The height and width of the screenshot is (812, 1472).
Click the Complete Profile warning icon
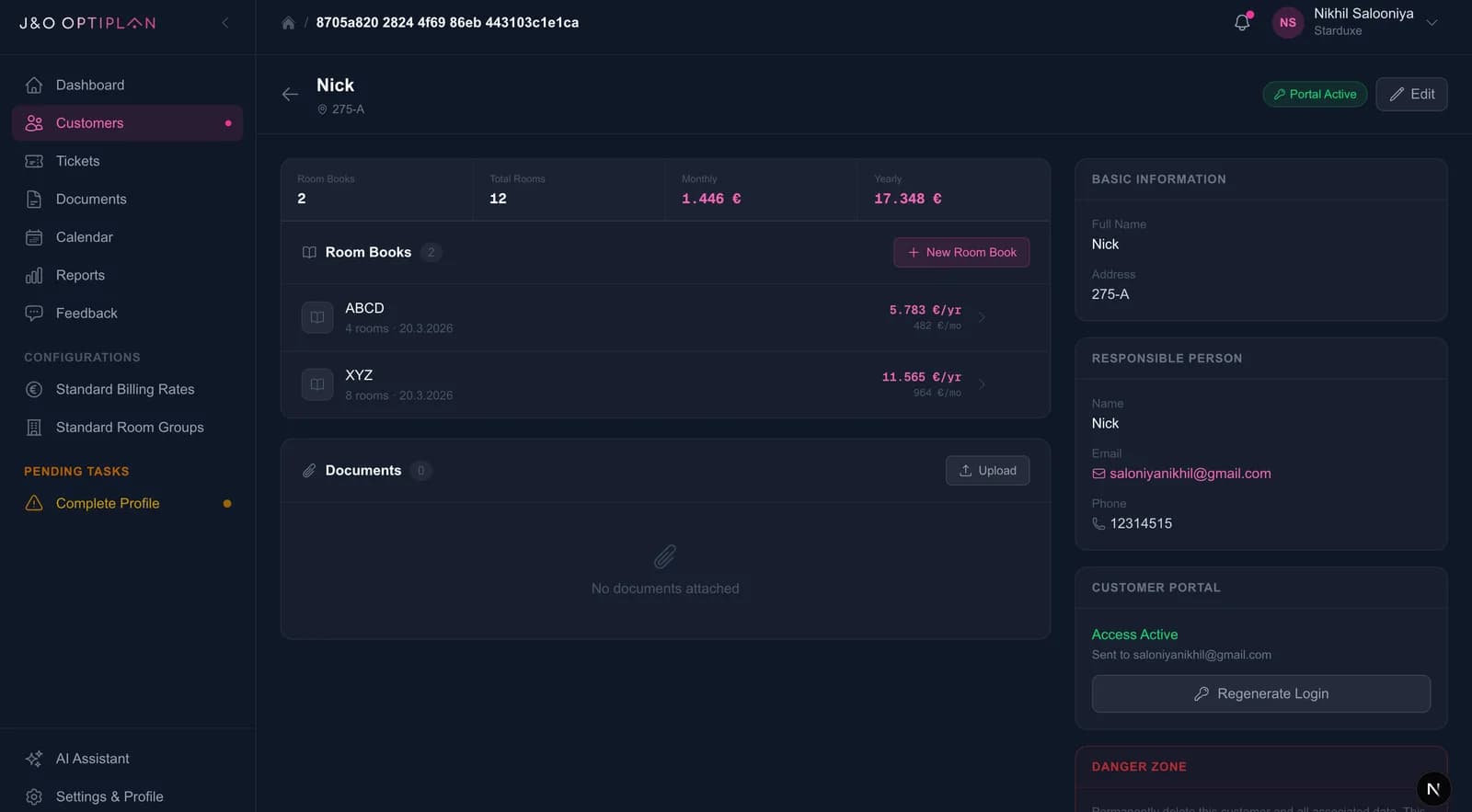click(34, 503)
